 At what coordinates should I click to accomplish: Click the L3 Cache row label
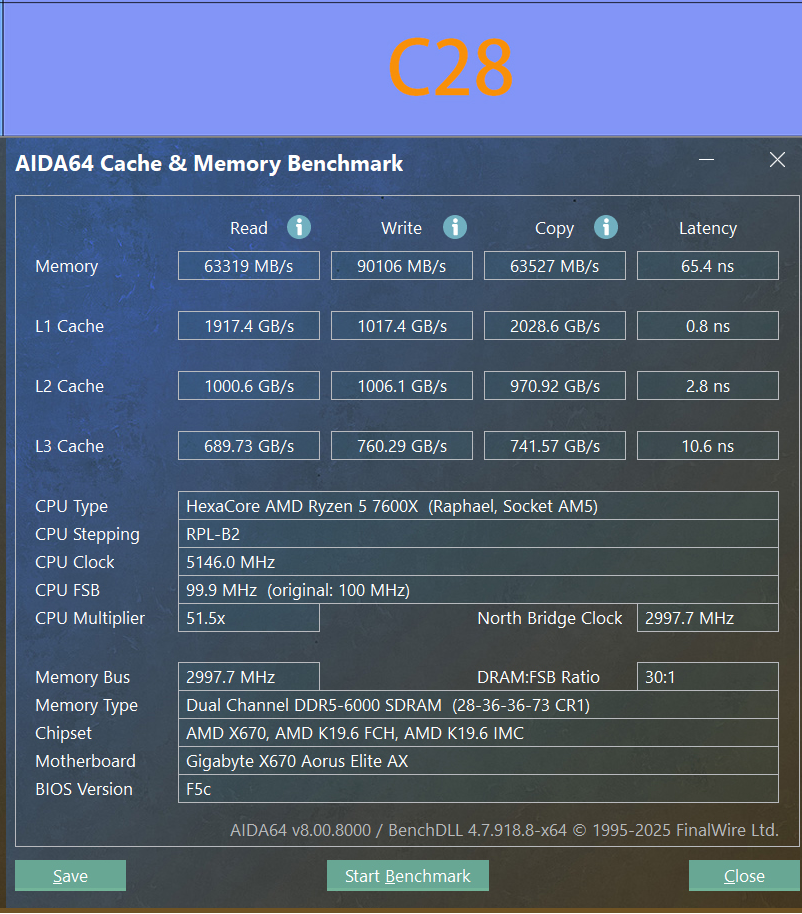(x=69, y=446)
